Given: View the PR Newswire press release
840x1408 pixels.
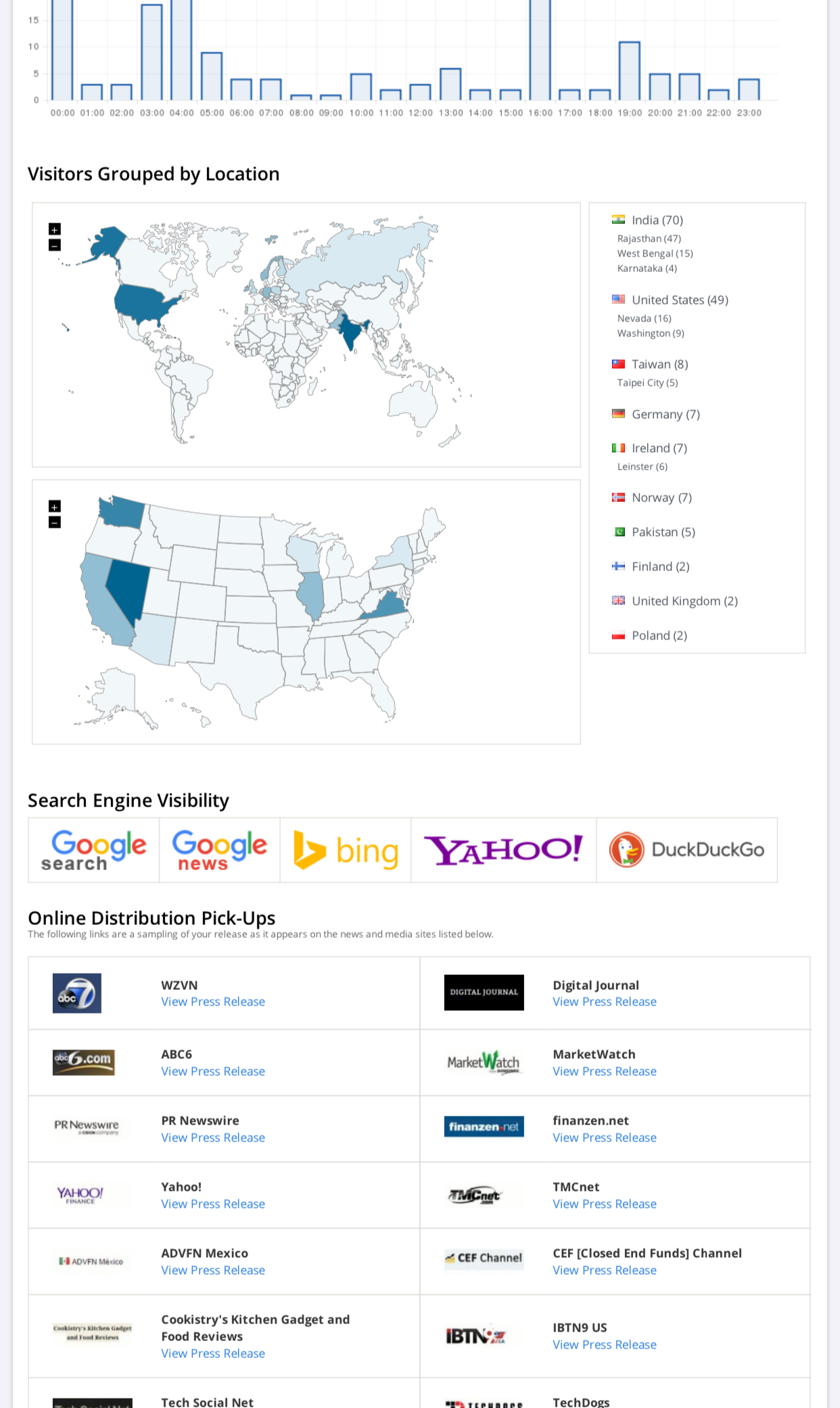Looking at the screenshot, I should coord(213,1137).
